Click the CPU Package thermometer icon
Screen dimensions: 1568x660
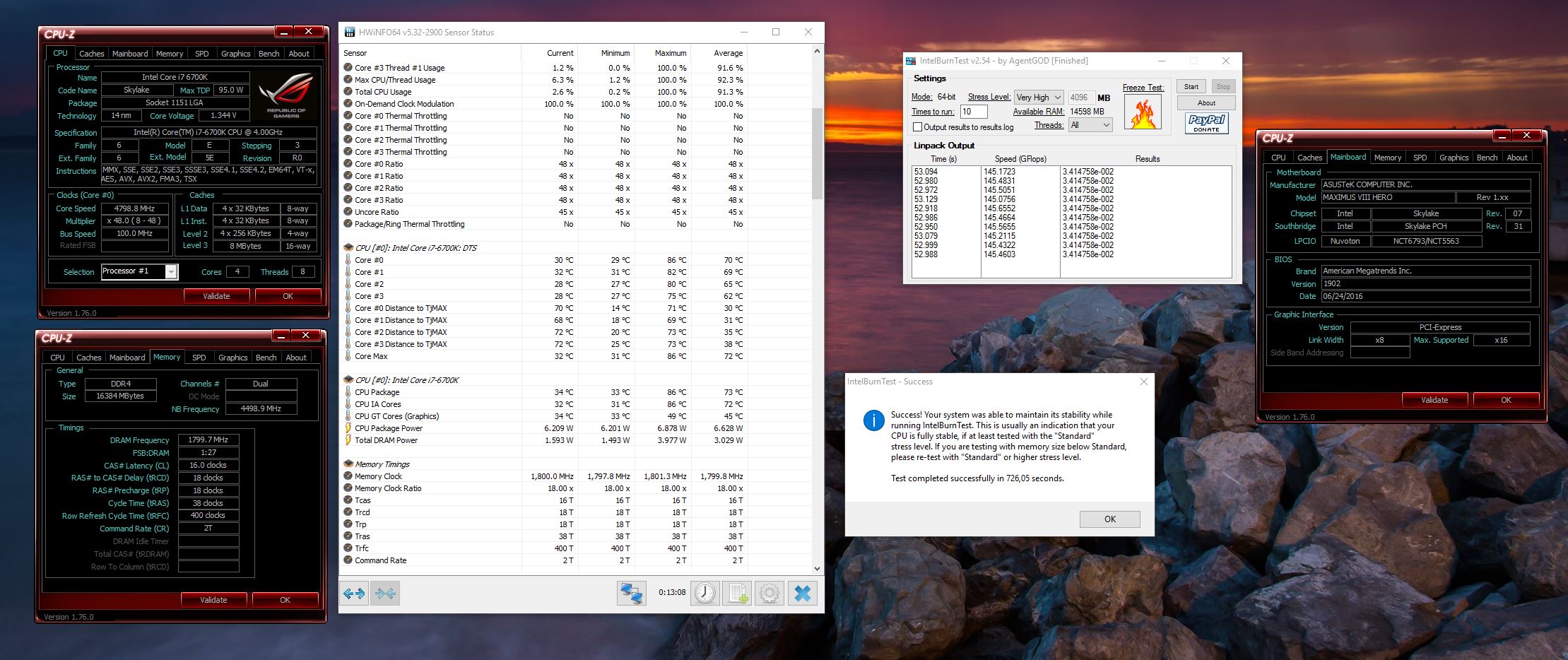[348, 392]
